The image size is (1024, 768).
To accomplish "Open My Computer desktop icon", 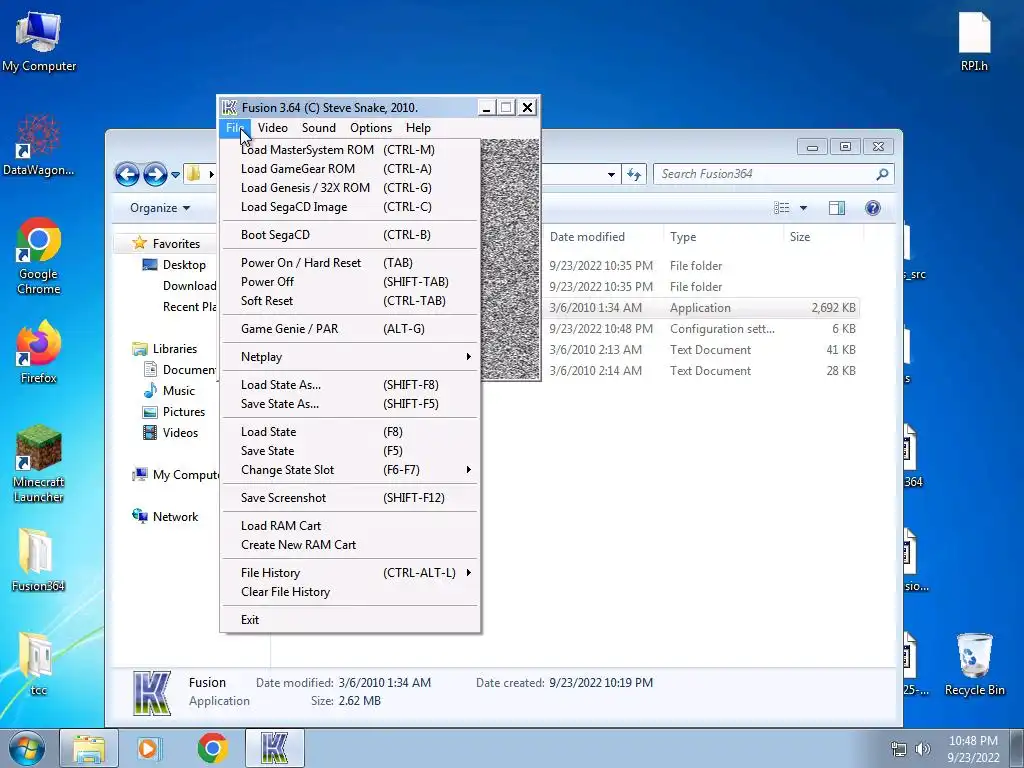I will click(x=39, y=43).
